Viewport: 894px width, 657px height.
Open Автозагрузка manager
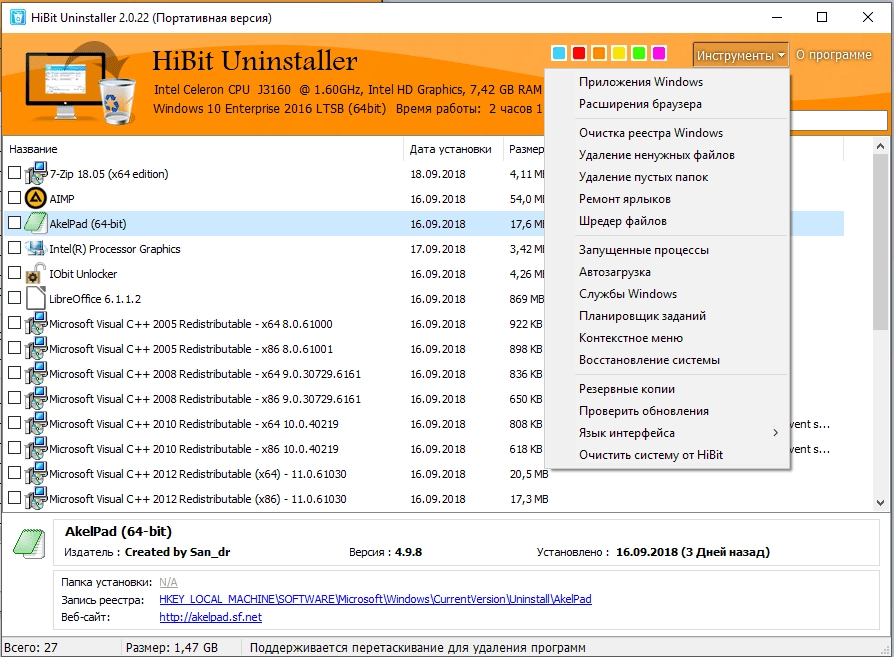(667, 272)
